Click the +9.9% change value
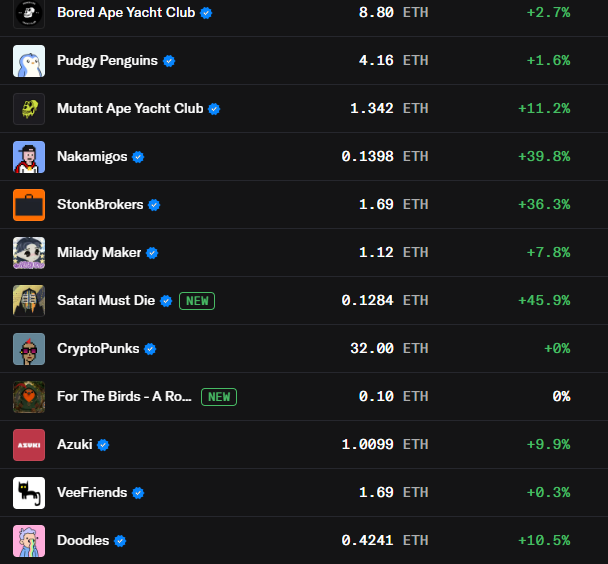The height and width of the screenshot is (564, 608). coord(548,445)
